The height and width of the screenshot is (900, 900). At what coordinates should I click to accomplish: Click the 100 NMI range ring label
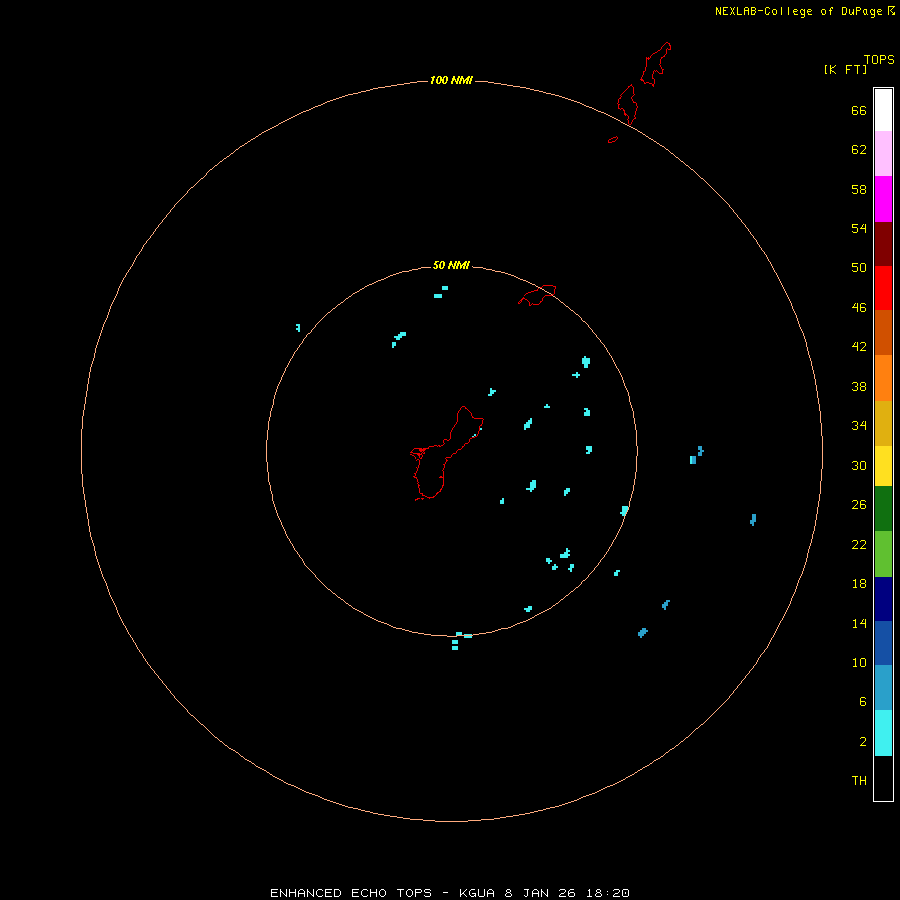451,80
